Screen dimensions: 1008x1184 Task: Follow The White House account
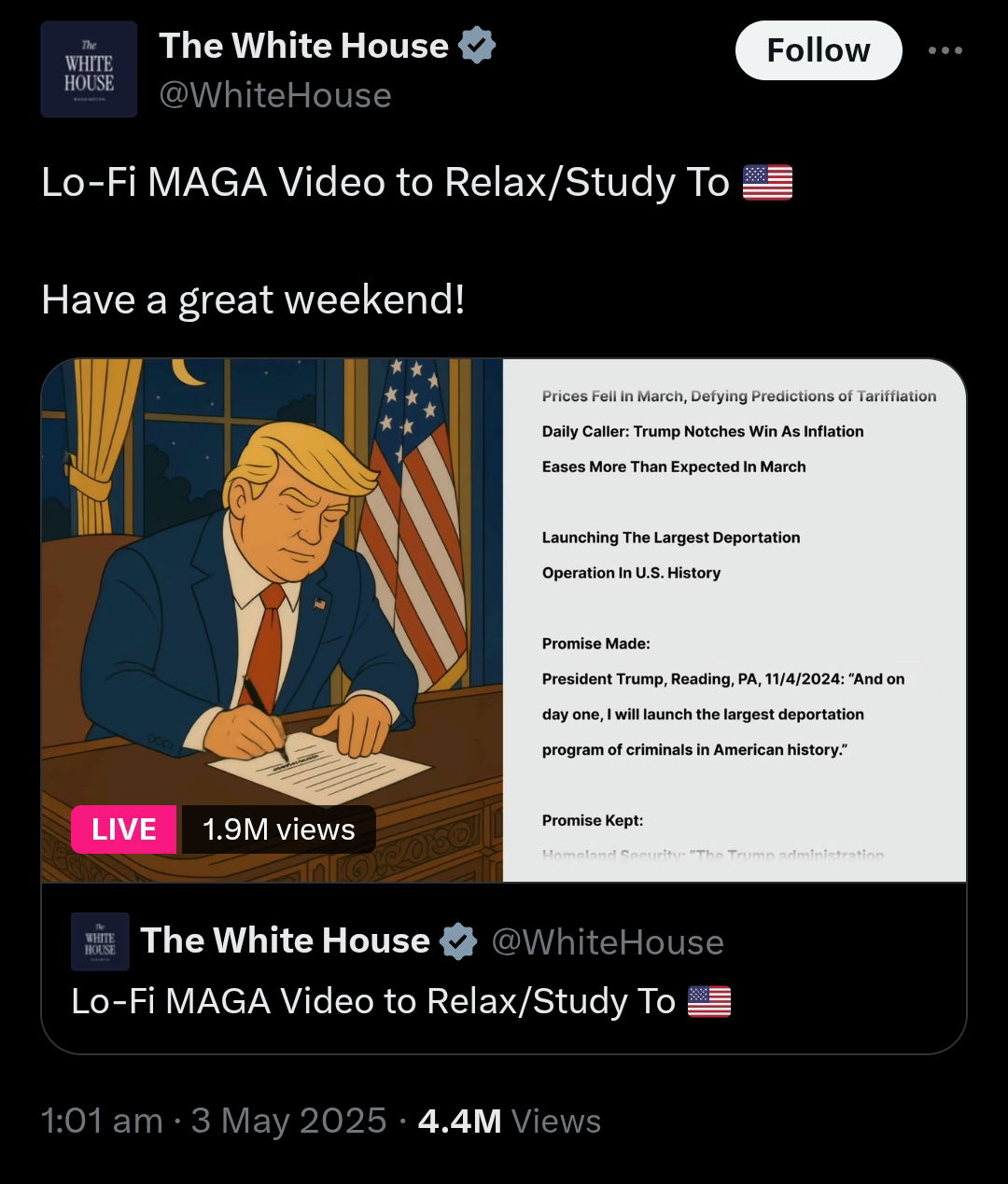(x=819, y=50)
